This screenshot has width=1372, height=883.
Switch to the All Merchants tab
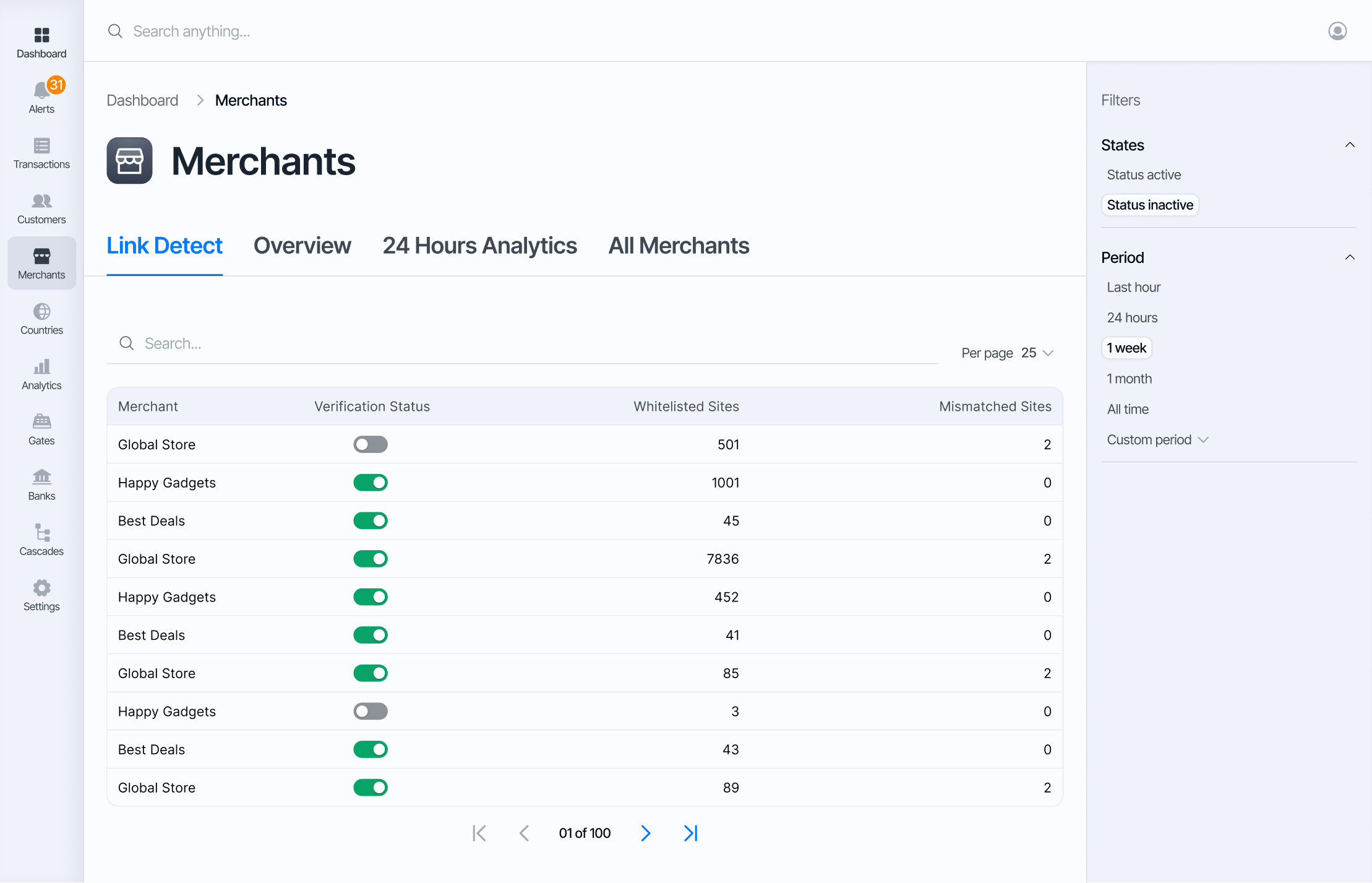pyautogui.click(x=679, y=246)
